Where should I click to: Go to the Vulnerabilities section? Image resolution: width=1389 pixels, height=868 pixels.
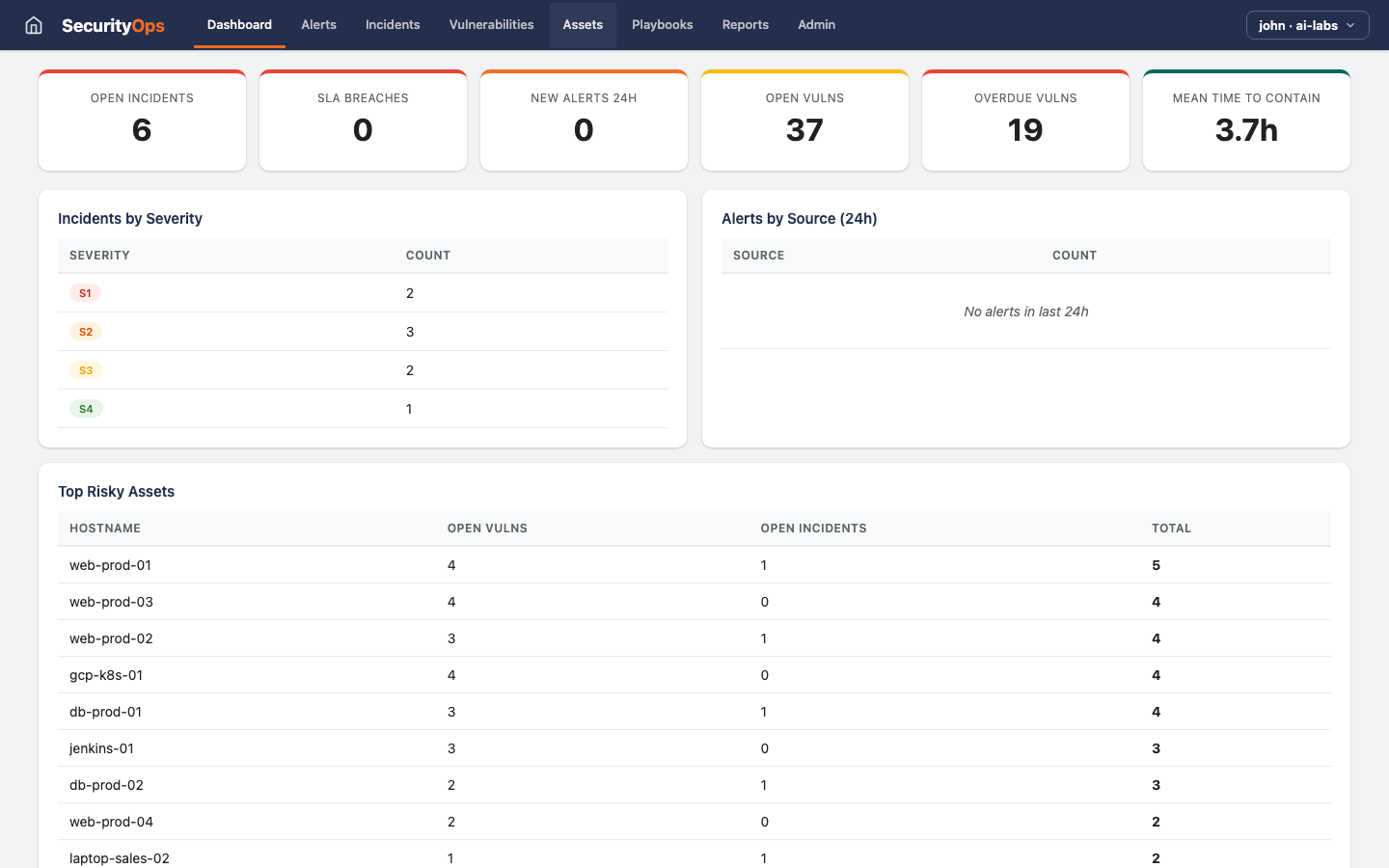(x=491, y=25)
